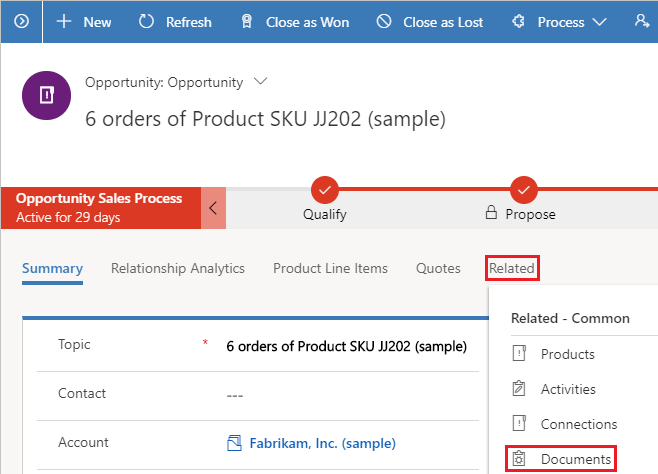Refresh the opportunity record

coord(175,21)
